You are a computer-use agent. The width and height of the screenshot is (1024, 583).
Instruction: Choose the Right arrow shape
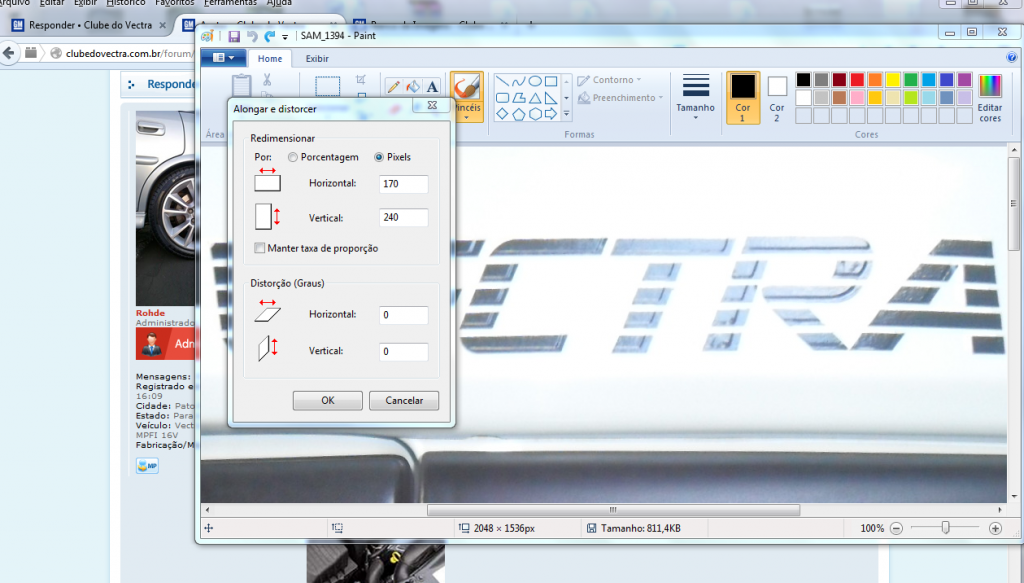pyautogui.click(x=551, y=114)
